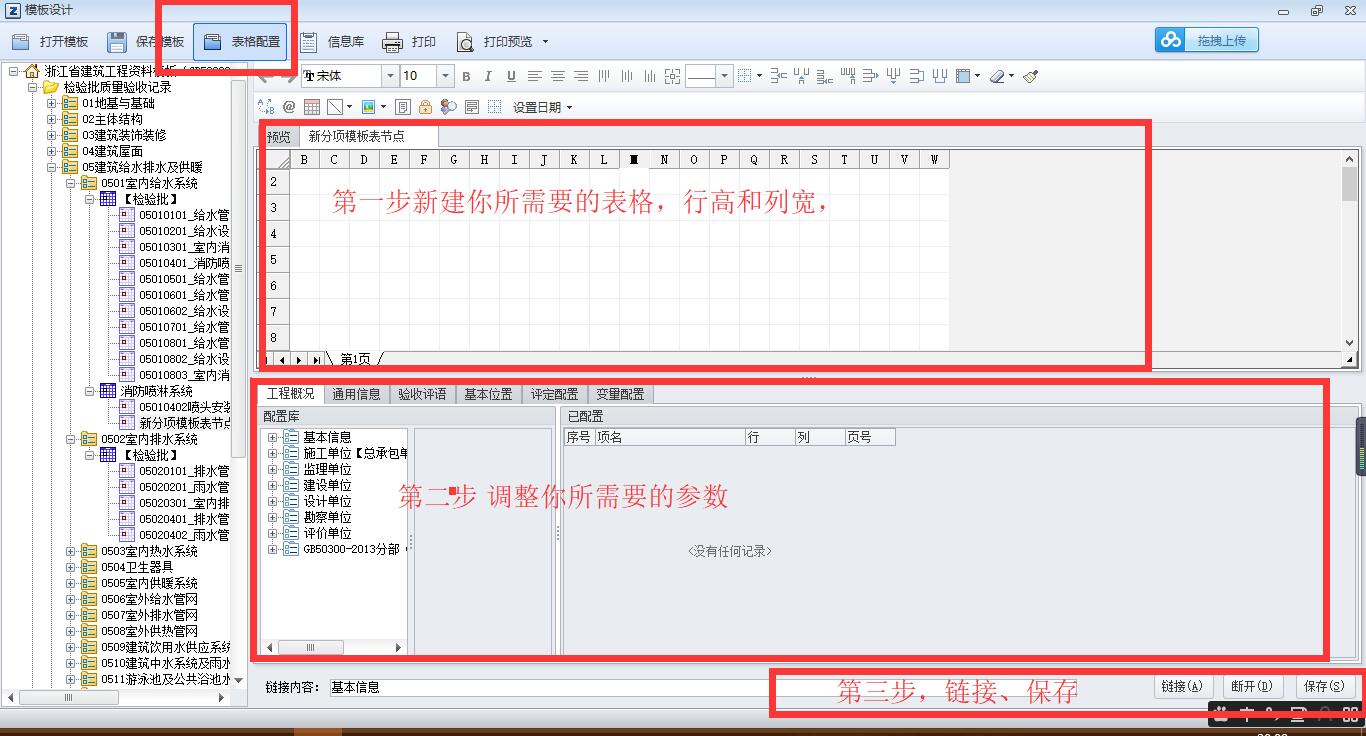The width and height of the screenshot is (1366, 736).
Task: Open the 信息库 information library
Action: [332, 42]
